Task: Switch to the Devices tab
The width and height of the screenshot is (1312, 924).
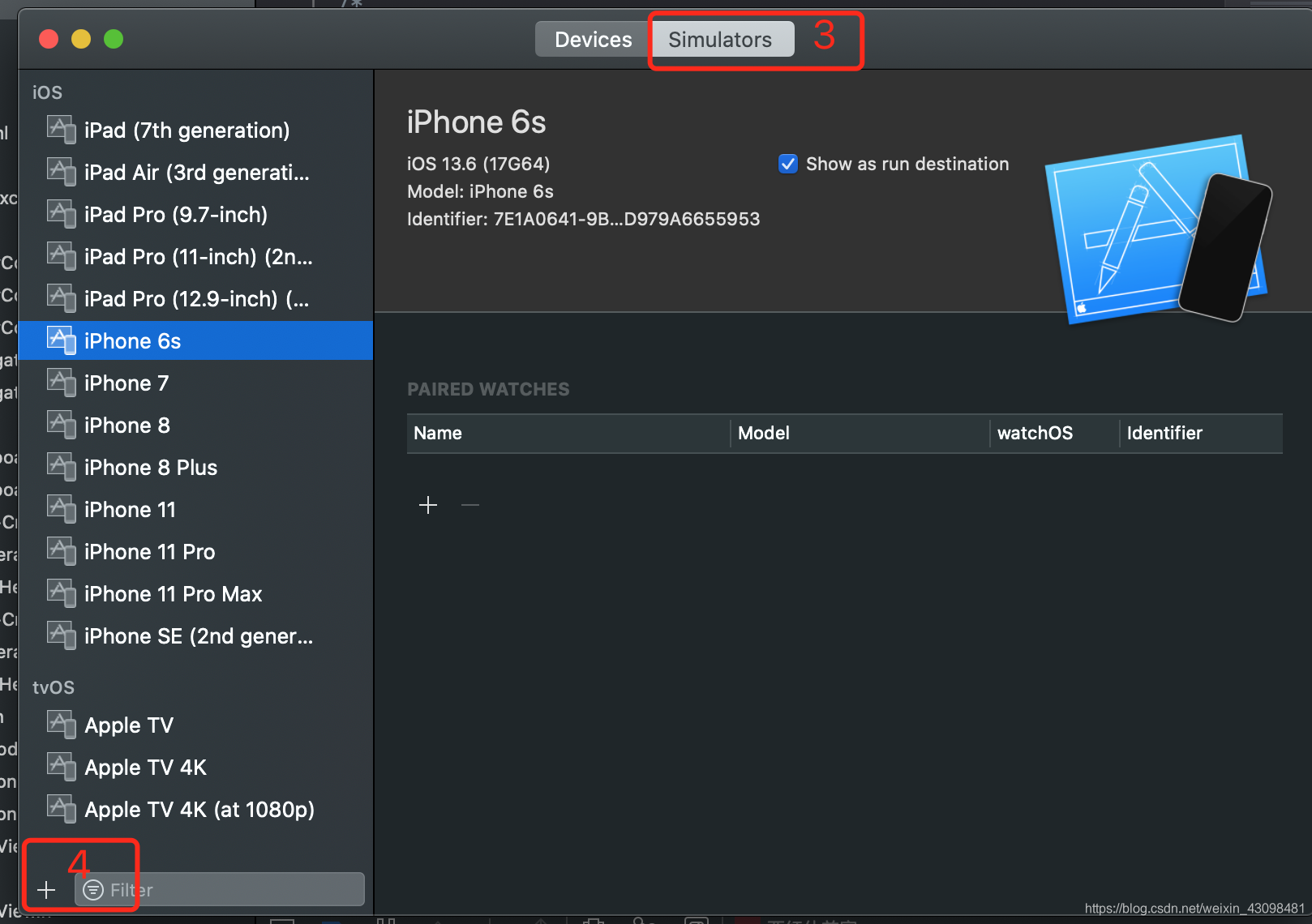Action: point(593,39)
